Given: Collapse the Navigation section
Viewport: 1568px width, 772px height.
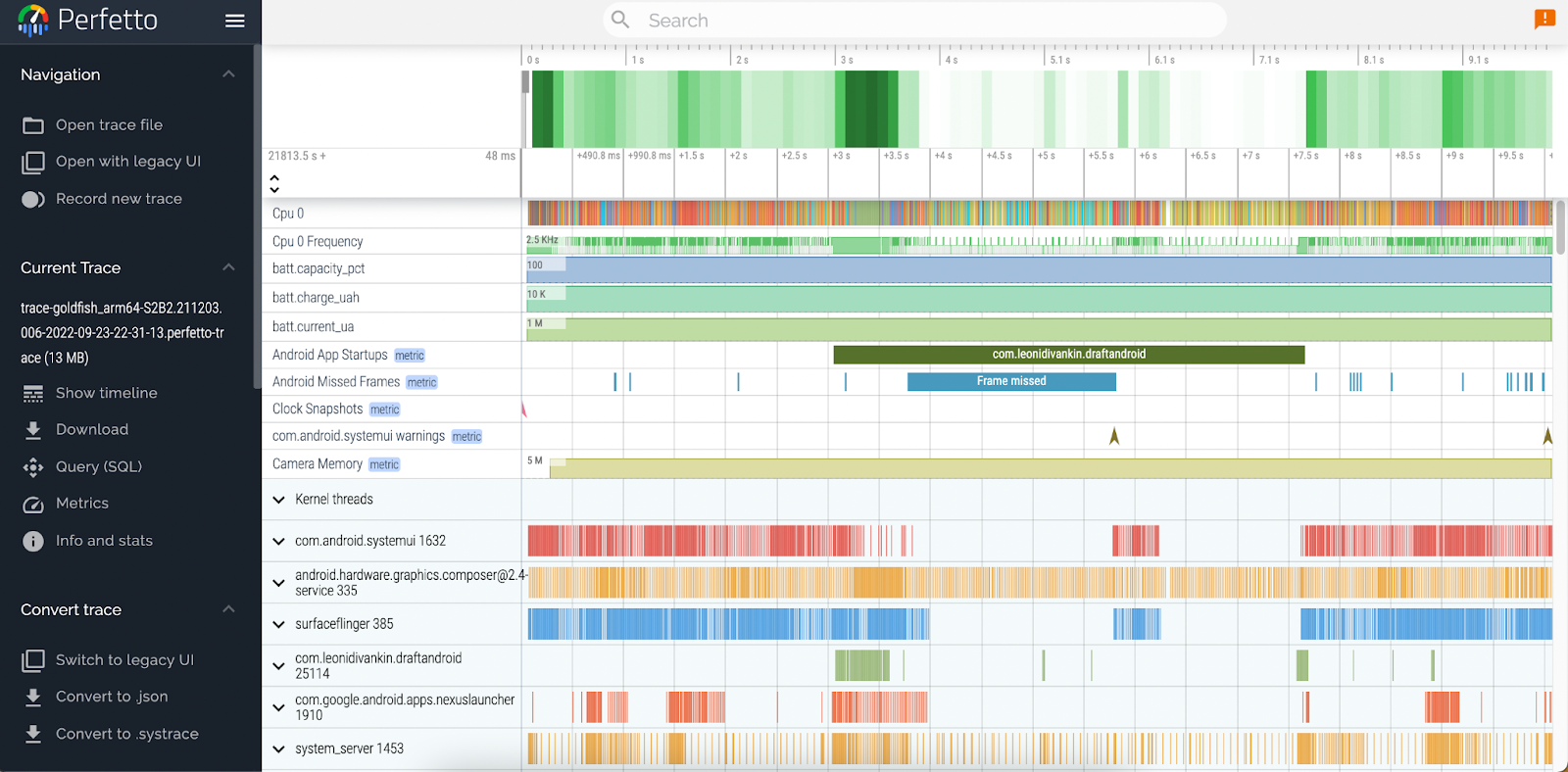Looking at the screenshot, I should [x=228, y=74].
